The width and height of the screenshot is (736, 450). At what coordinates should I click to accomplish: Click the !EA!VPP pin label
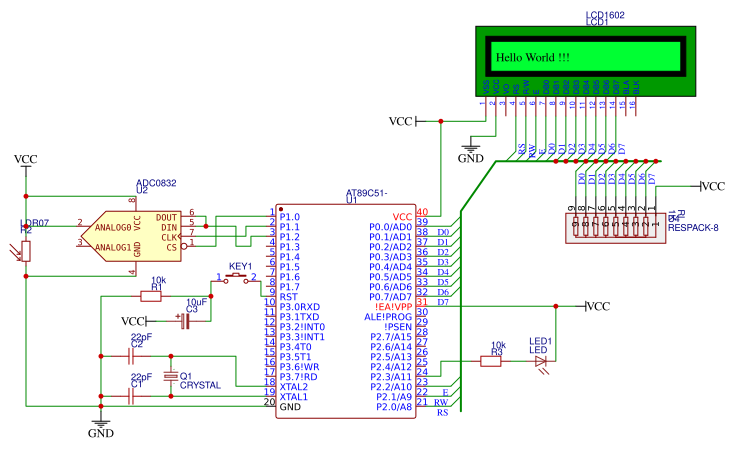click(x=393, y=307)
